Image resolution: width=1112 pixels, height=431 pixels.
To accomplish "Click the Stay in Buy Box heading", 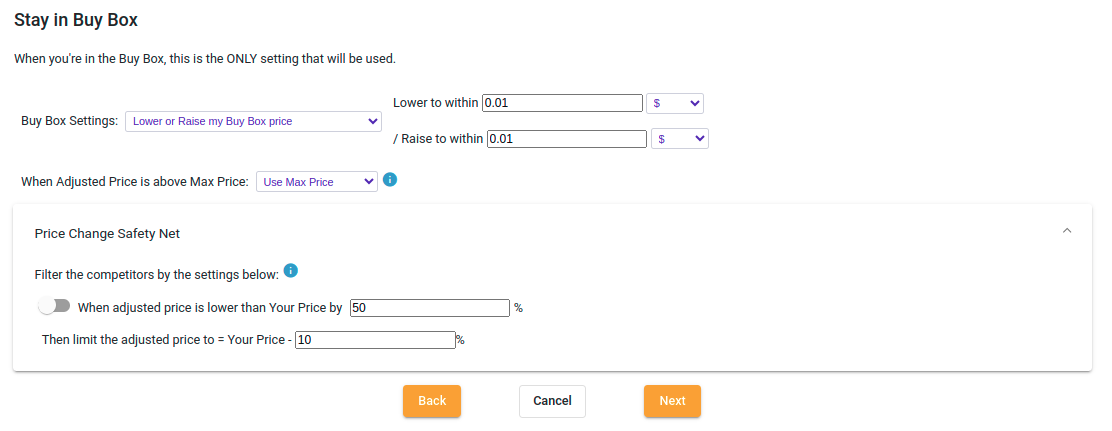I will click(x=76, y=21).
